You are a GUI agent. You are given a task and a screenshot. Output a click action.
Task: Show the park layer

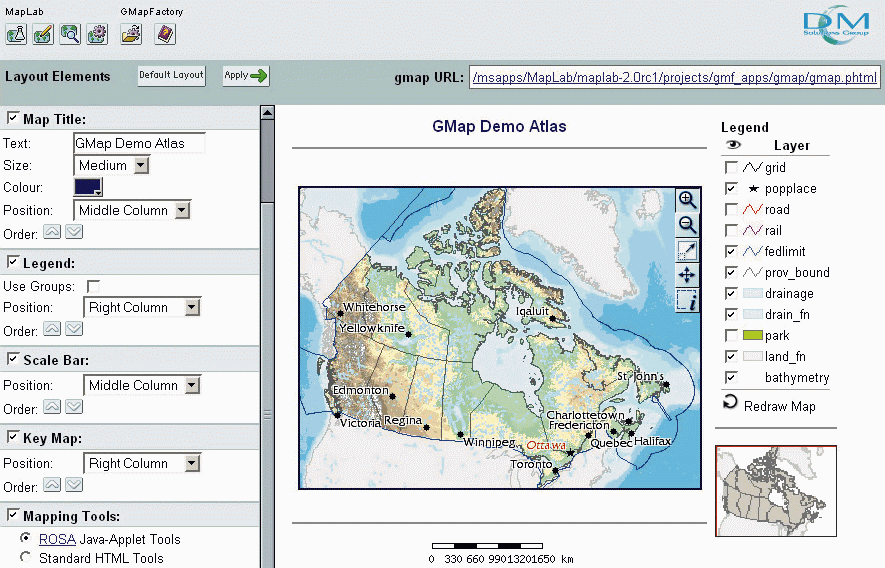point(731,335)
